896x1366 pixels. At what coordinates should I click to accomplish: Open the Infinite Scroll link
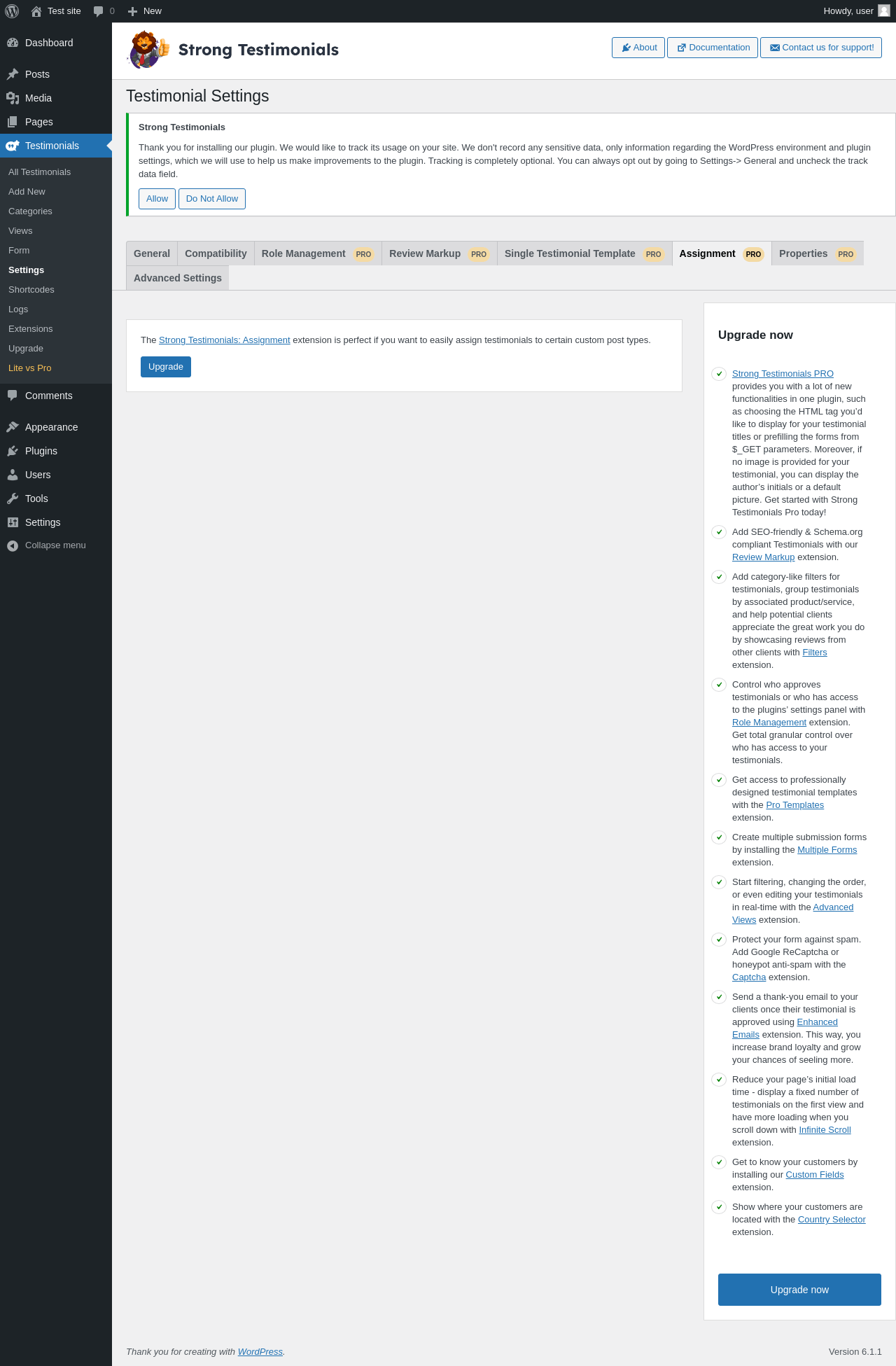pos(825,1130)
